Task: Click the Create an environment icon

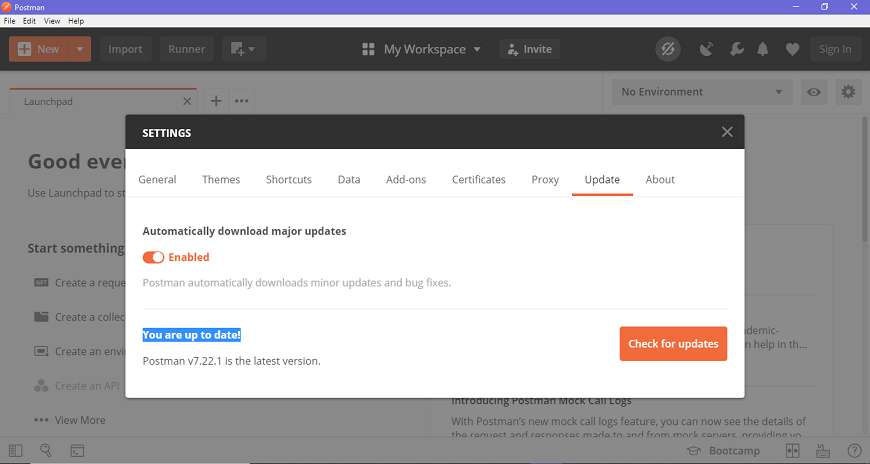Action: [x=41, y=351]
